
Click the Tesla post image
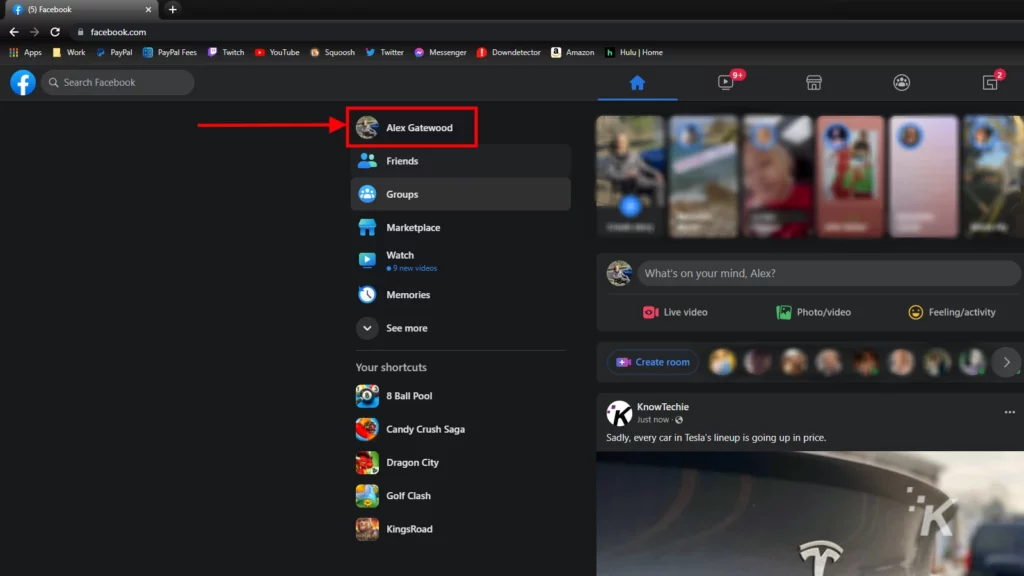coord(810,513)
